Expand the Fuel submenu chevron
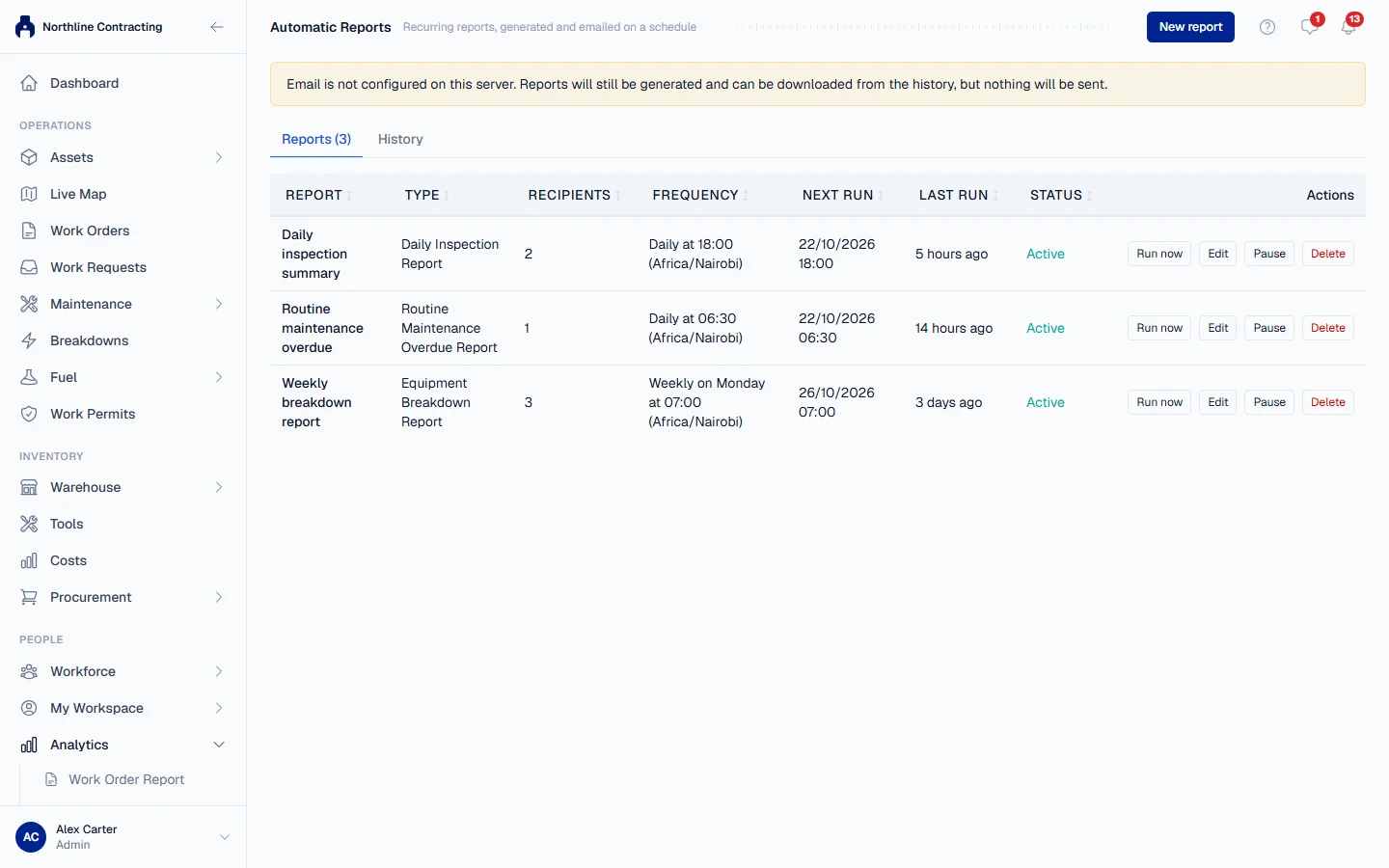Image resolution: width=1389 pixels, height=868 pixels. coord(219,377)
